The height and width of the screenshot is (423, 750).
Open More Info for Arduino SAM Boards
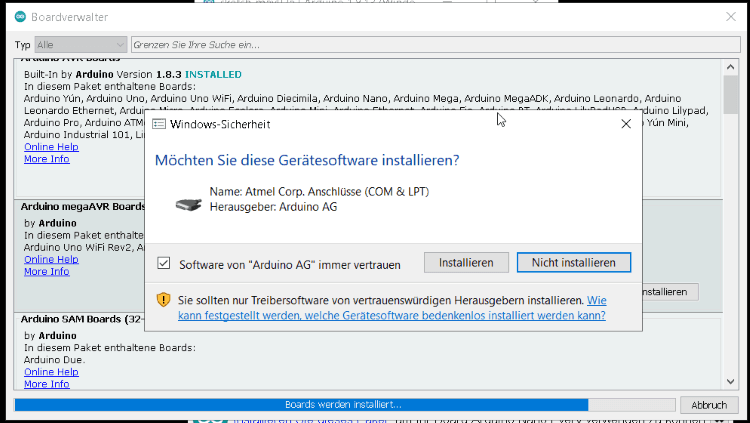tap(47, 384)
